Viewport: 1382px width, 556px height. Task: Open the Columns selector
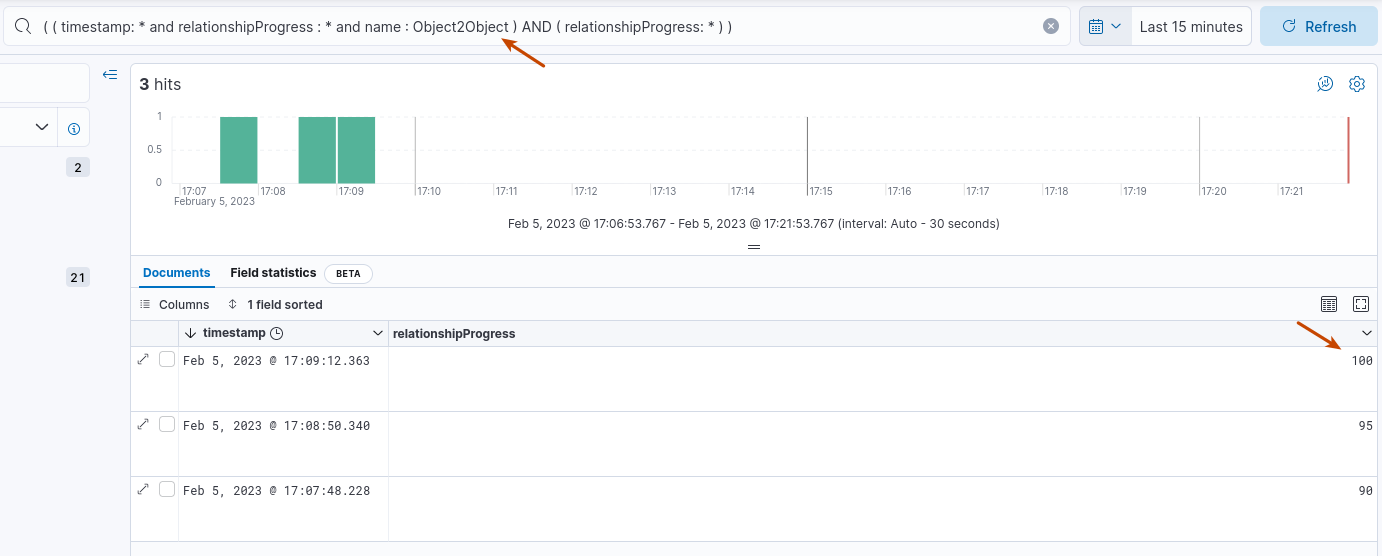[x=175, y=304]
